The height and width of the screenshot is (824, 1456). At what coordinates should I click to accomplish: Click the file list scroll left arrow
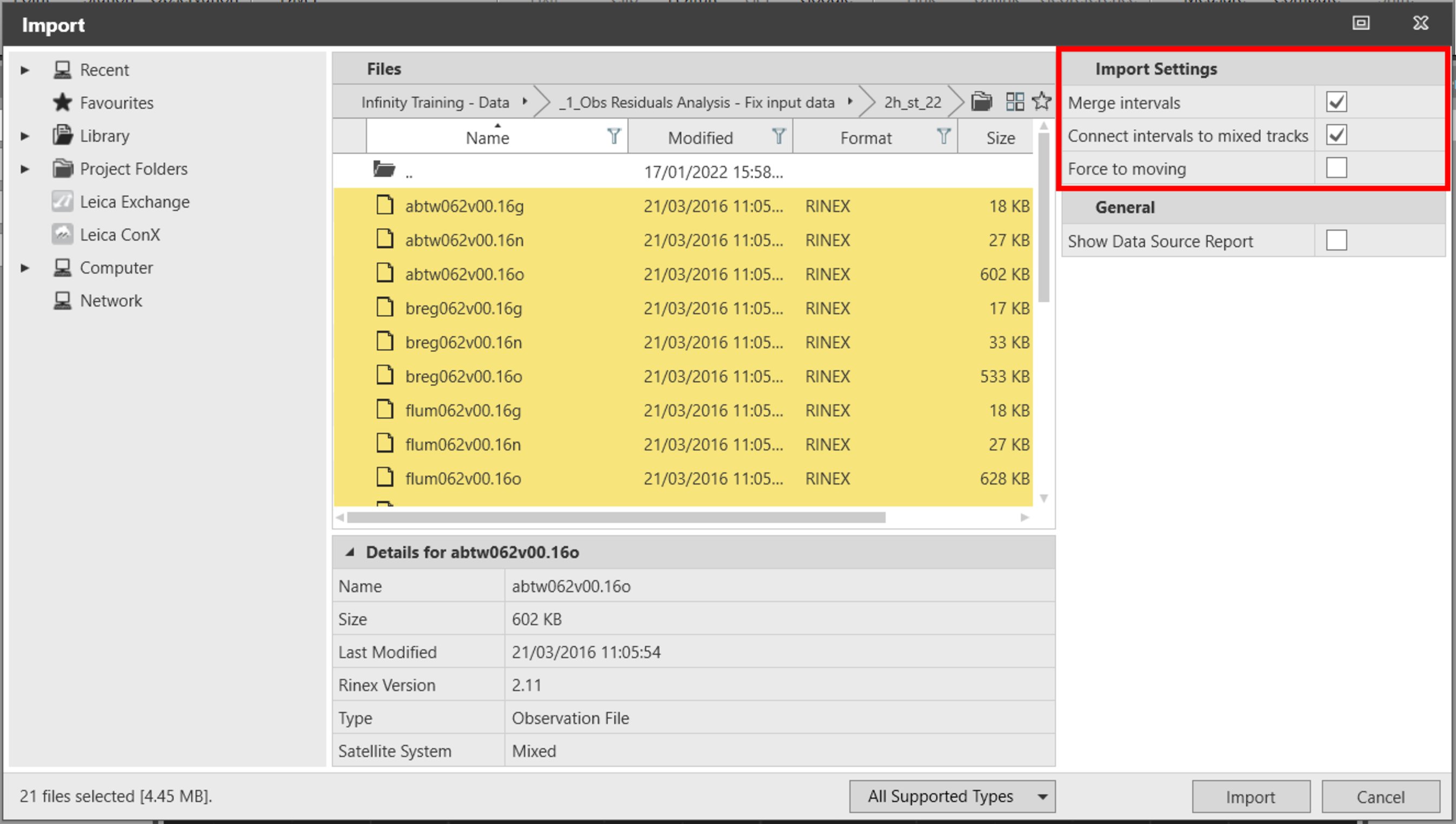[340, 517]
